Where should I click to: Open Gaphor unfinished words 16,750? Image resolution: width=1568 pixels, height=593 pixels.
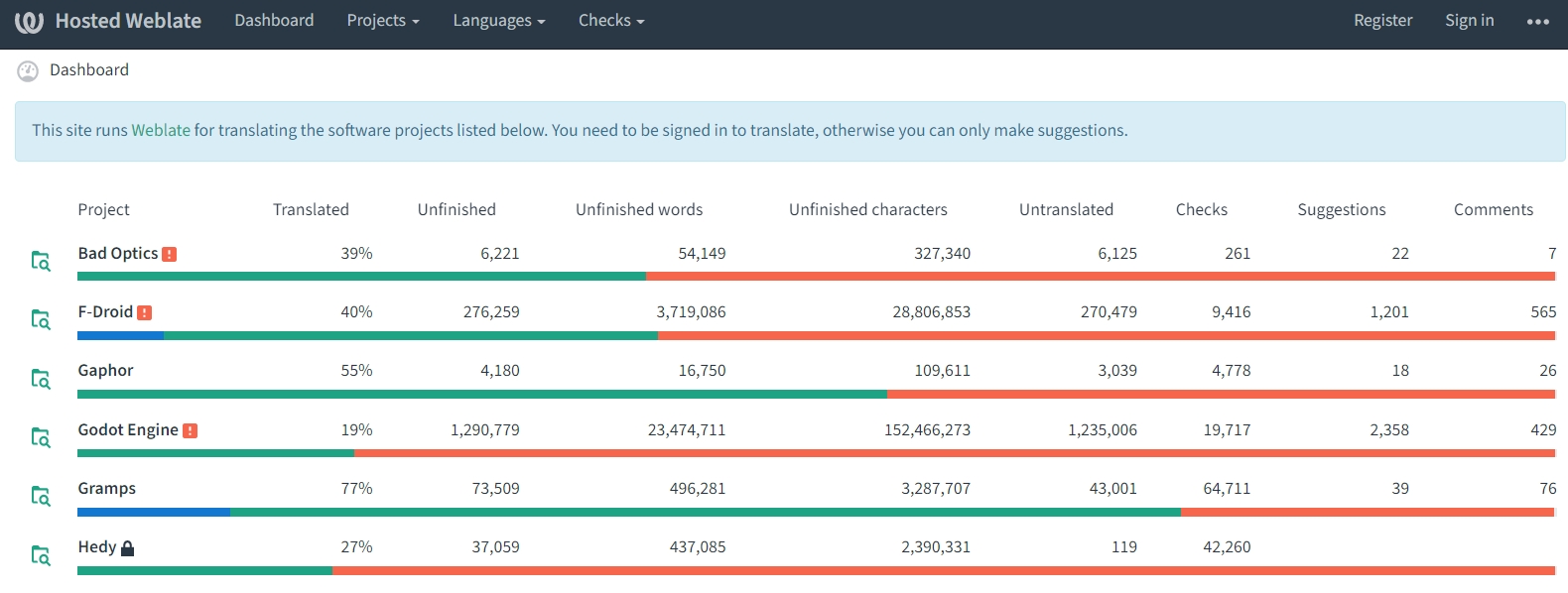pyautogui.click(x=702, y=370)
